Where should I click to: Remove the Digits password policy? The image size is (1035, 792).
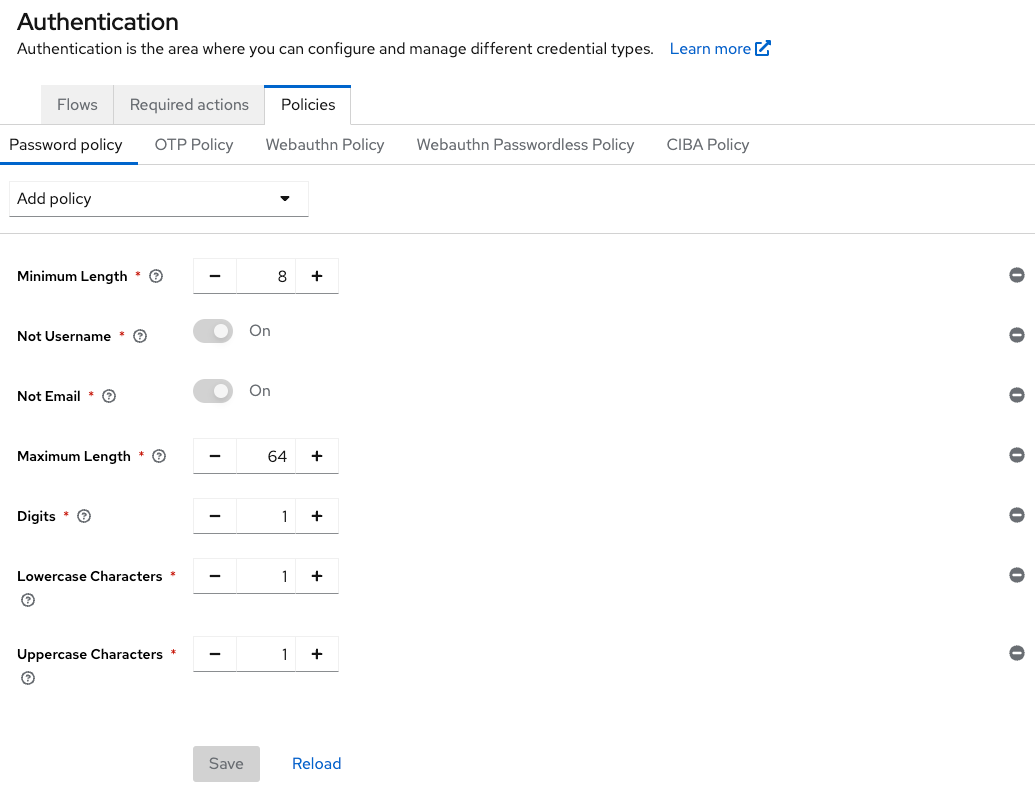pos(1016,515)
